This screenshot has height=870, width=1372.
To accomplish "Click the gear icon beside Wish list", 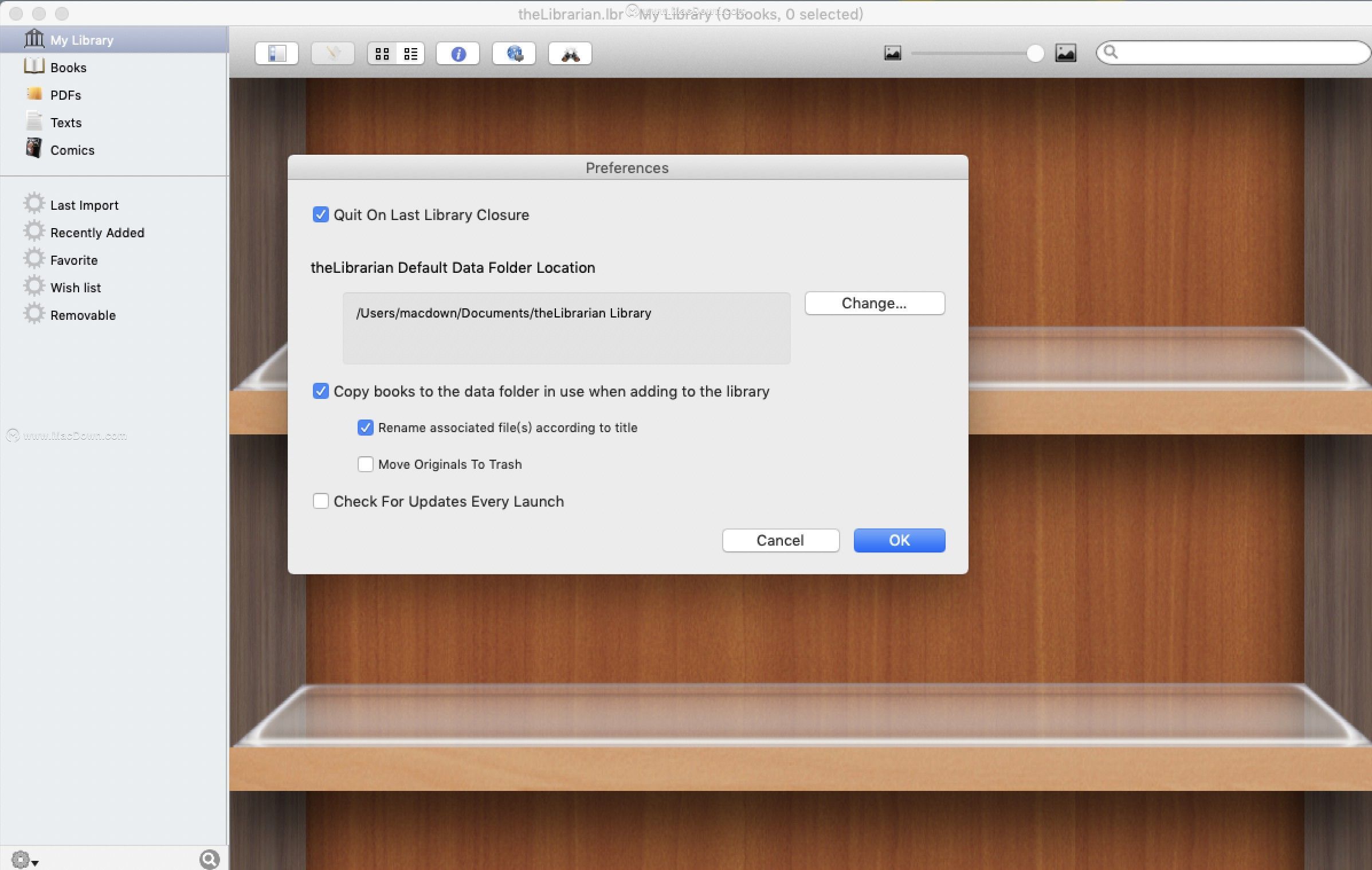I will point(34,286).
